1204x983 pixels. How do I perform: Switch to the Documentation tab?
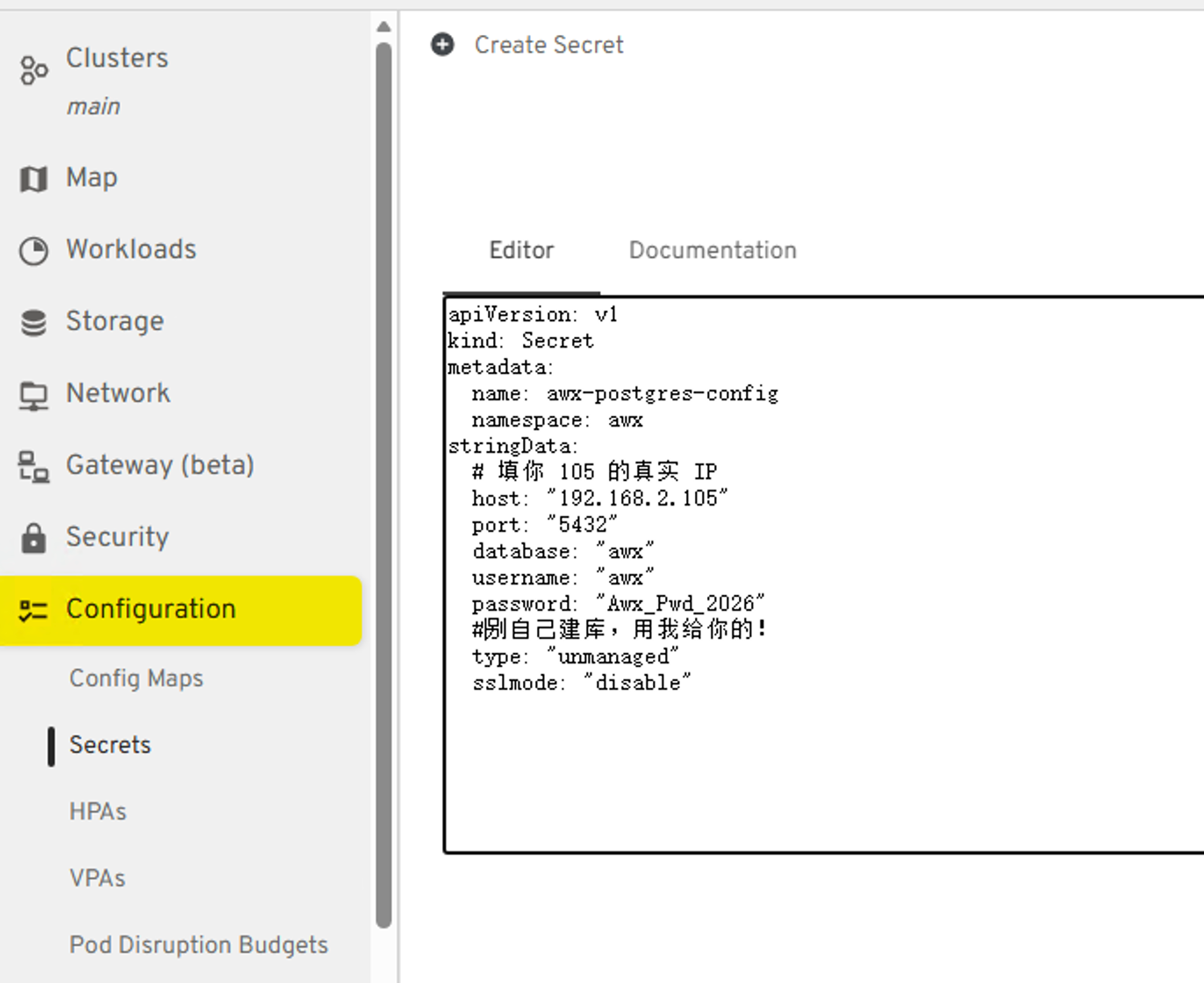click(712, 250)
